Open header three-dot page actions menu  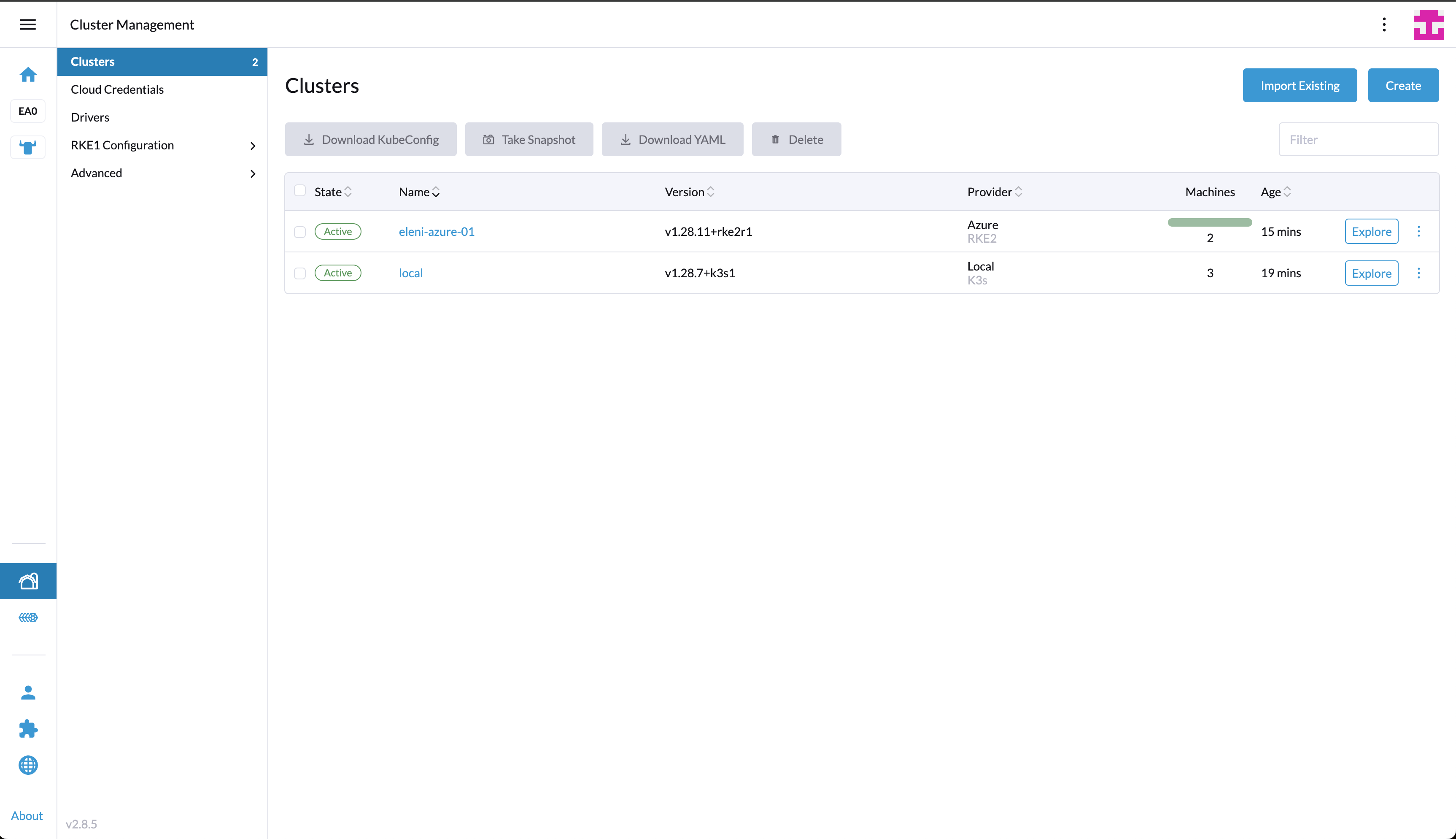(1384, 24)
